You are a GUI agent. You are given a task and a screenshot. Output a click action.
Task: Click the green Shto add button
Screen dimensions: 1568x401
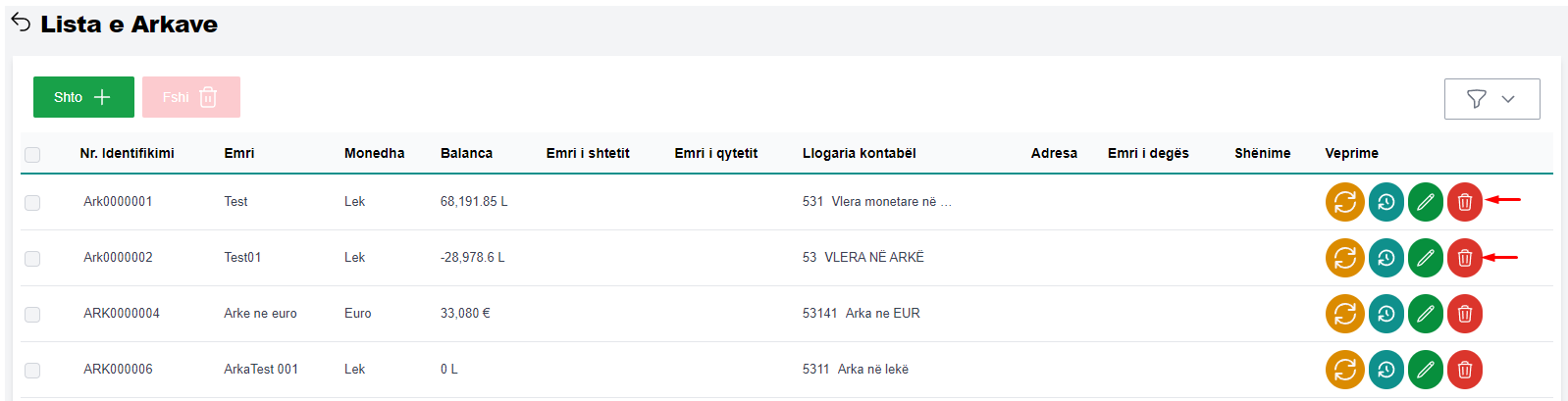[83, 97]
